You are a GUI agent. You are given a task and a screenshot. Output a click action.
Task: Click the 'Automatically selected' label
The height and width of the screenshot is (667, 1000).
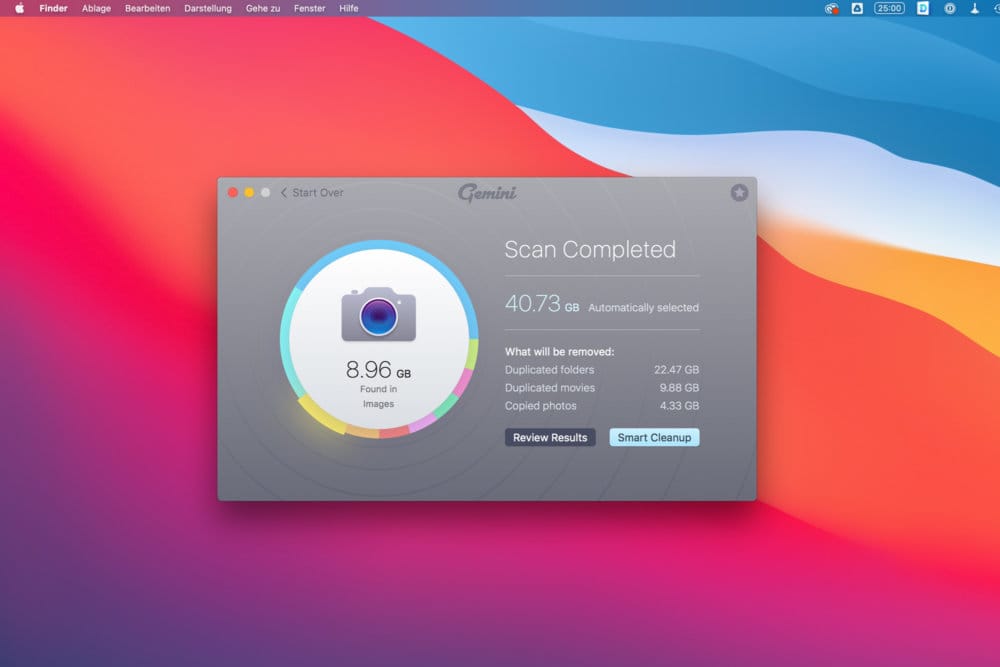pyautogui.click(x=643, y=307)
